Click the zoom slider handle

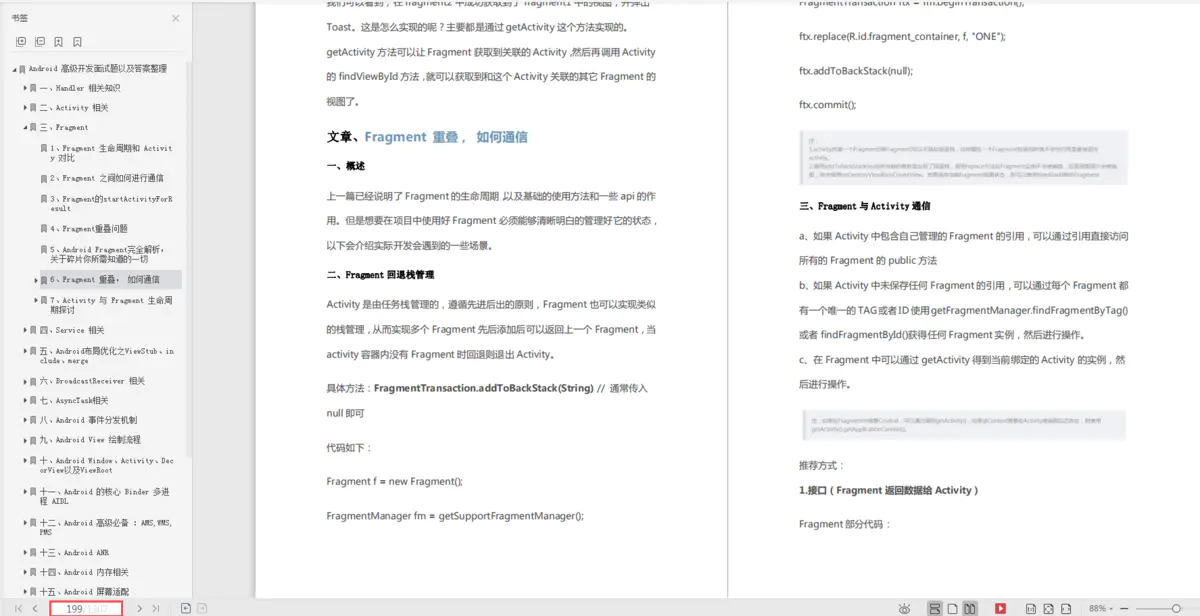pyautogui.click(x=1175, y=608)
